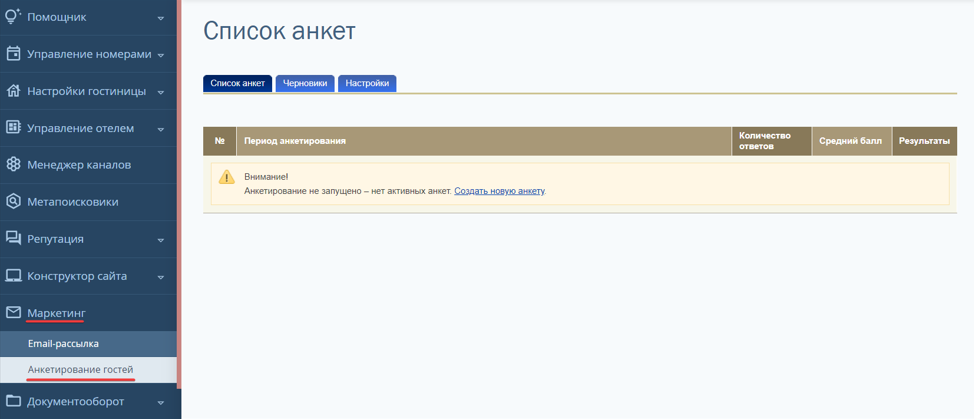Switch to the Список анкет tab
The width and height of the screenshot is (974, 419).
(x=238, y=83)
